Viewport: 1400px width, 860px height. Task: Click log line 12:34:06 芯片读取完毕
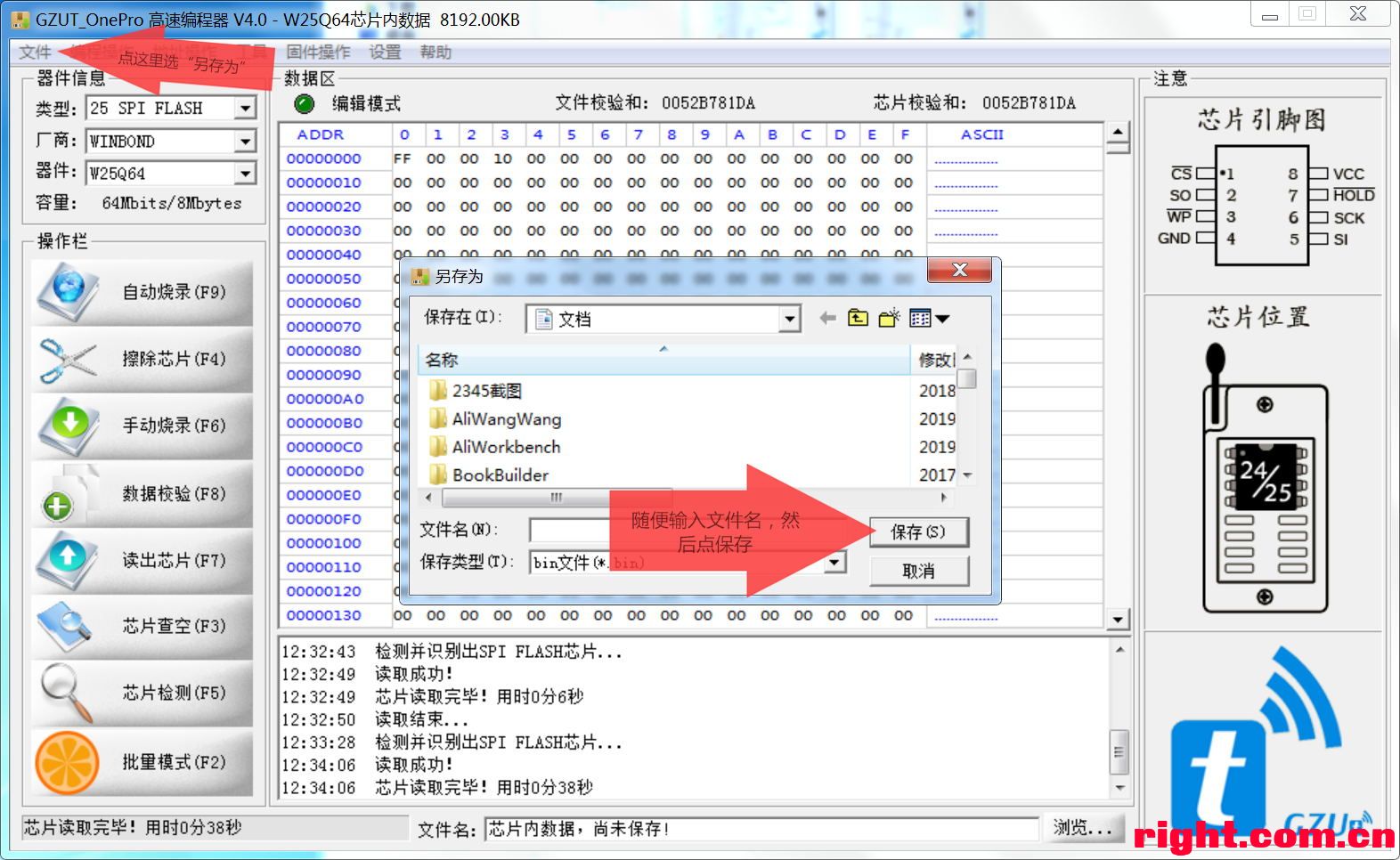pos(437,787)
